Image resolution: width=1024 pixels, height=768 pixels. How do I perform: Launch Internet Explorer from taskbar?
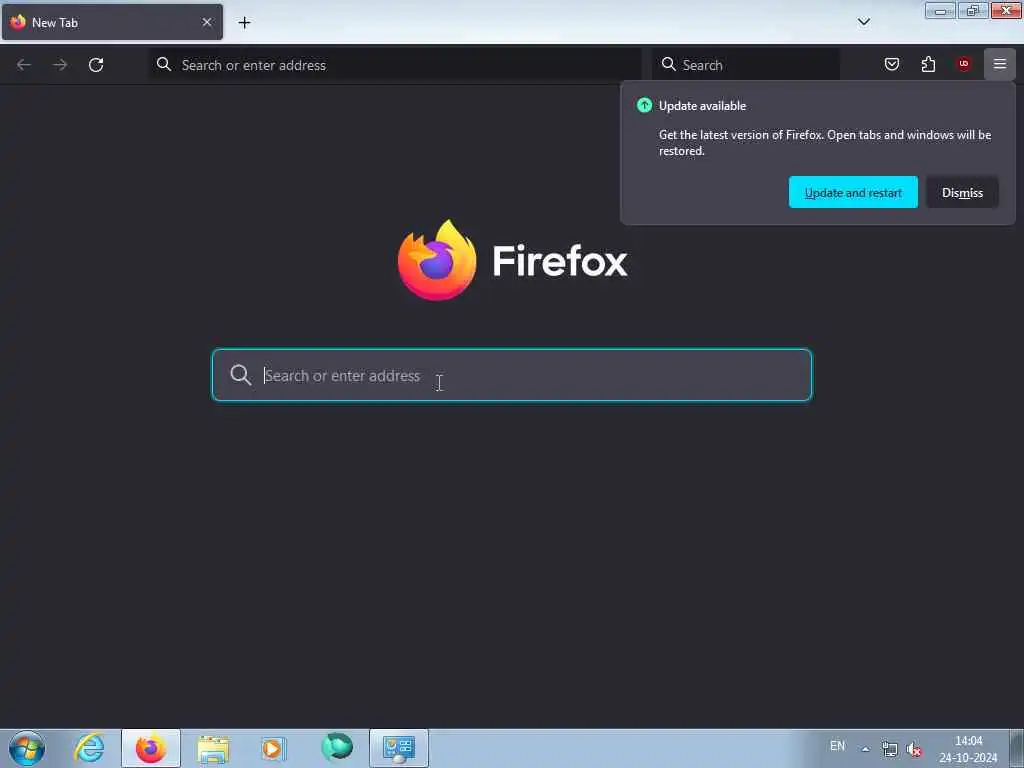coord(89,748)
